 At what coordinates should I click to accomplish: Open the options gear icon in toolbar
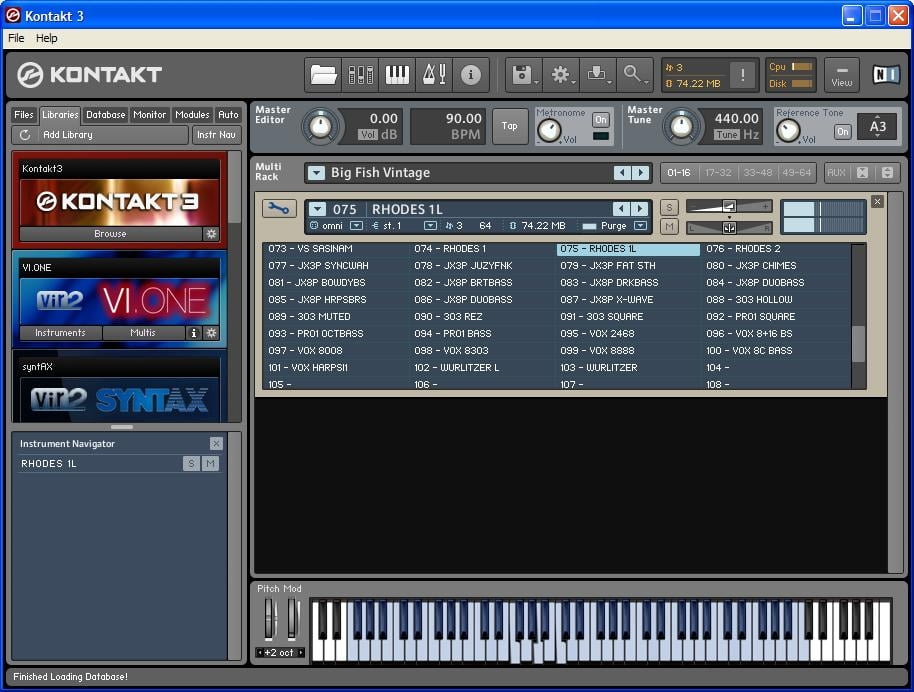tap(561, 74)
